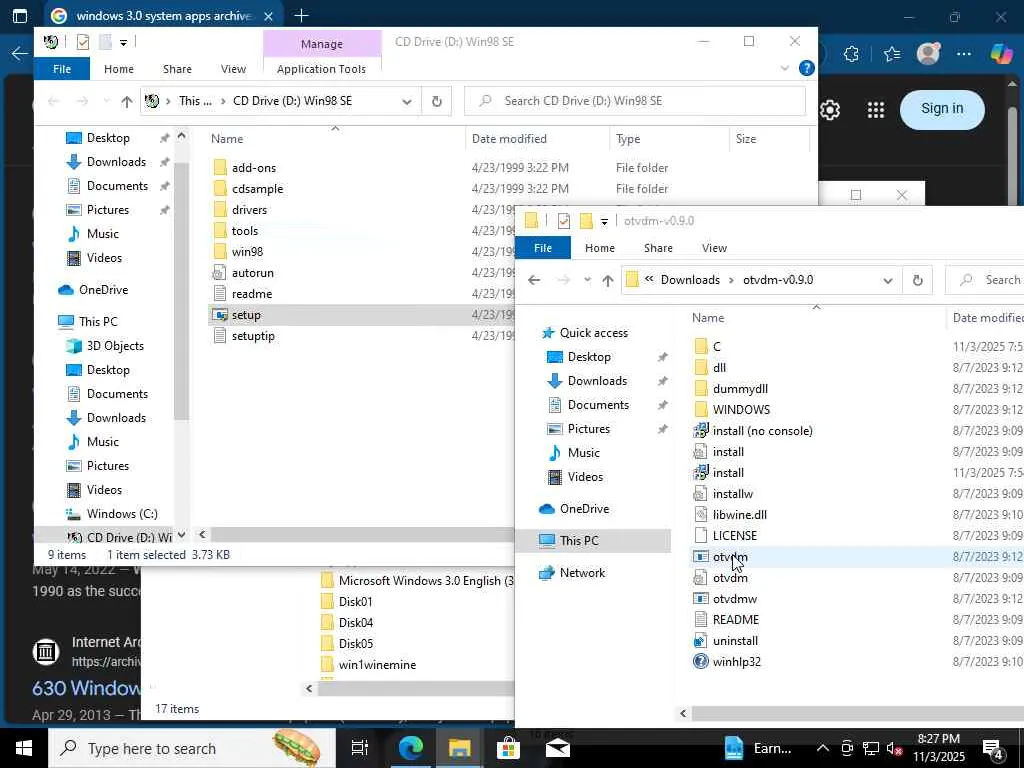Image resolution: width=1024 pixels, height=768 pixels.
Task: Open the Home tab in CD Drive window
Action: [118, 69]
